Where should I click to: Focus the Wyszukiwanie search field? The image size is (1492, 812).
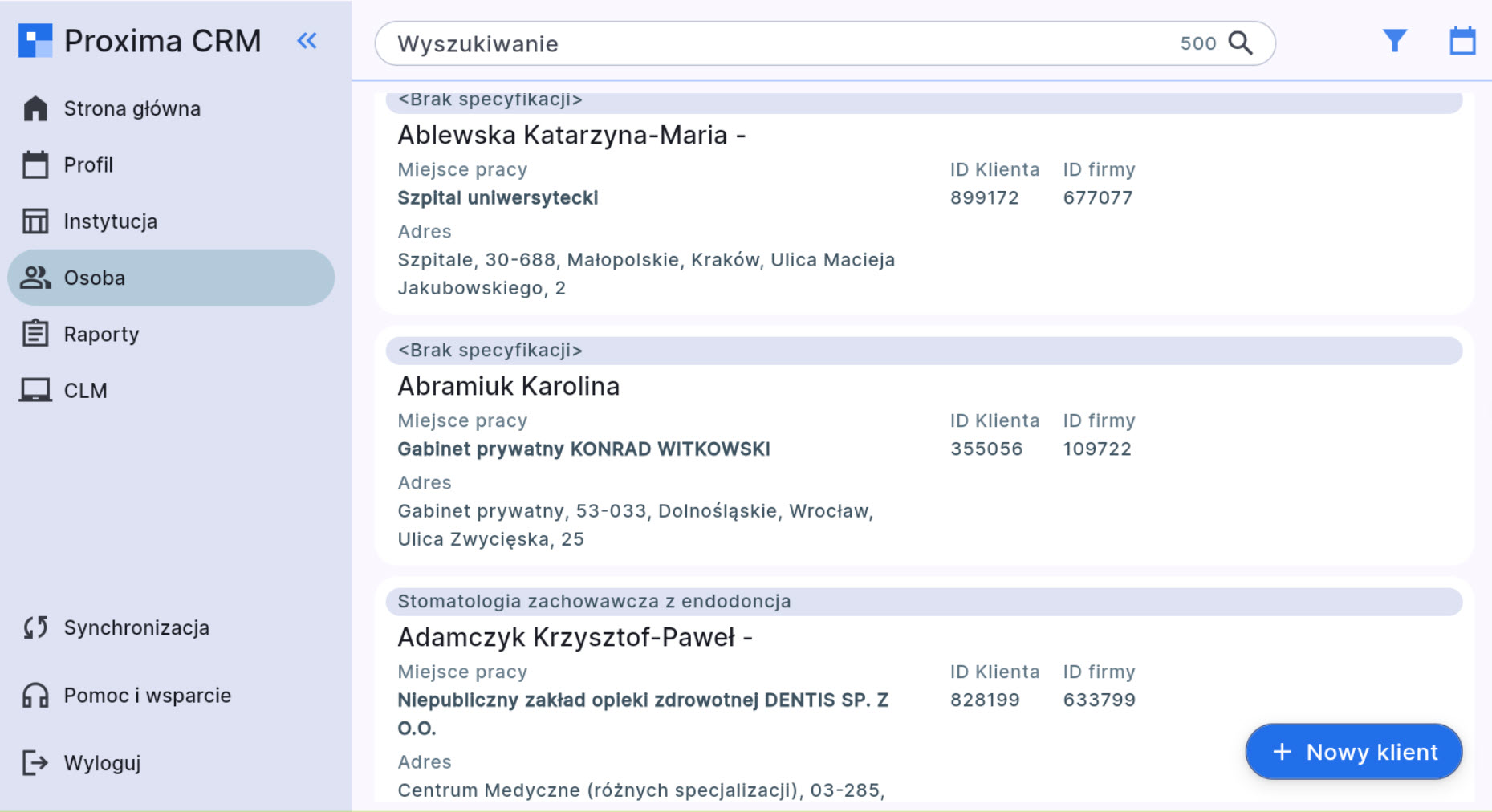pos(770,43)
